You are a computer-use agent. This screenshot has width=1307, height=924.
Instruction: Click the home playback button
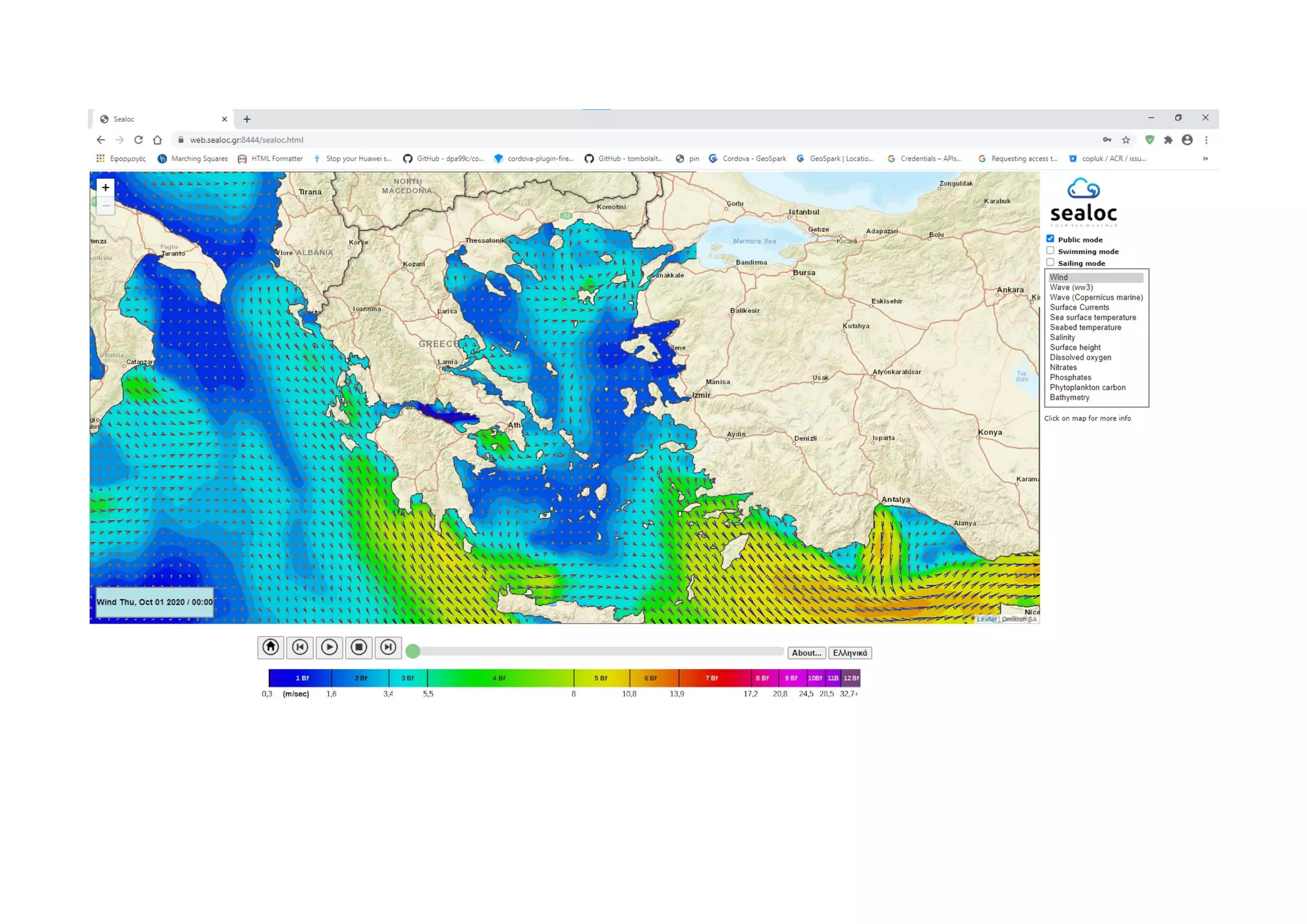click(x=271, y=647)
